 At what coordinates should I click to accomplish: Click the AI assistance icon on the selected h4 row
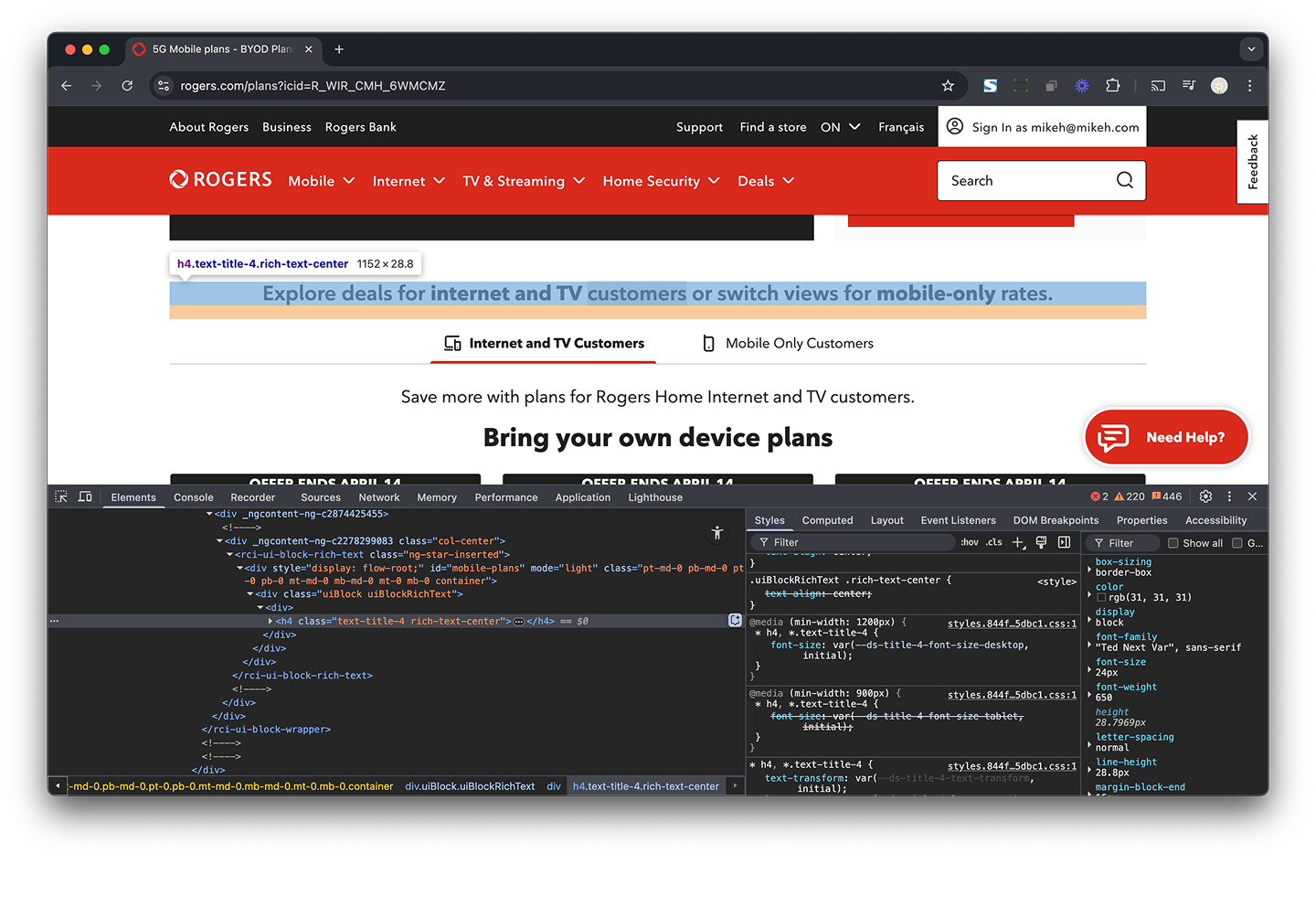coord(735,620)
